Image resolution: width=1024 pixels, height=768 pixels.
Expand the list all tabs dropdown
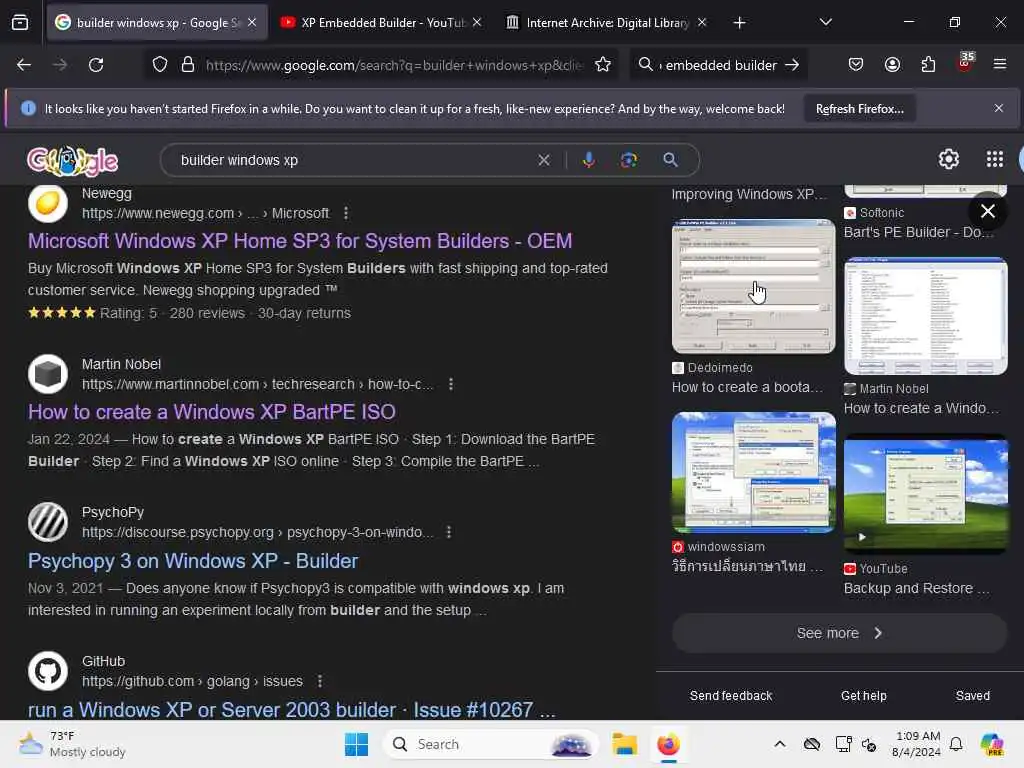(825, 22)
